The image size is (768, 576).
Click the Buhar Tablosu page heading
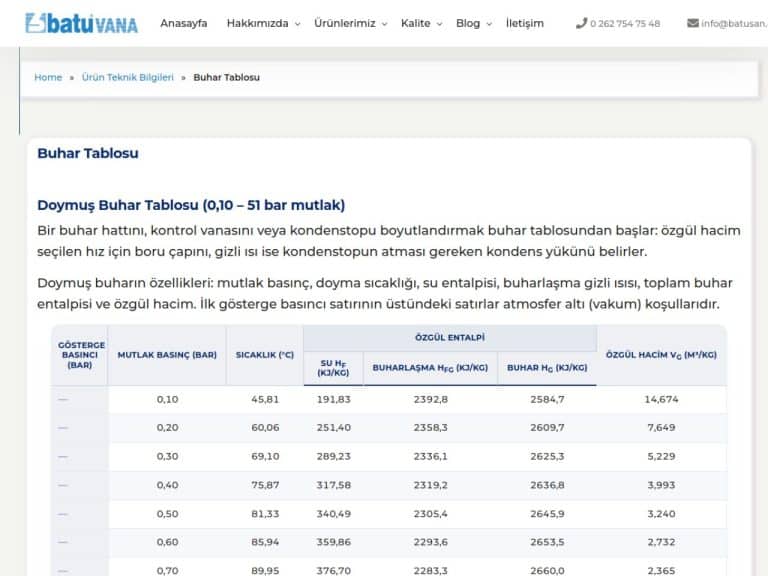[x=88, y=153]
